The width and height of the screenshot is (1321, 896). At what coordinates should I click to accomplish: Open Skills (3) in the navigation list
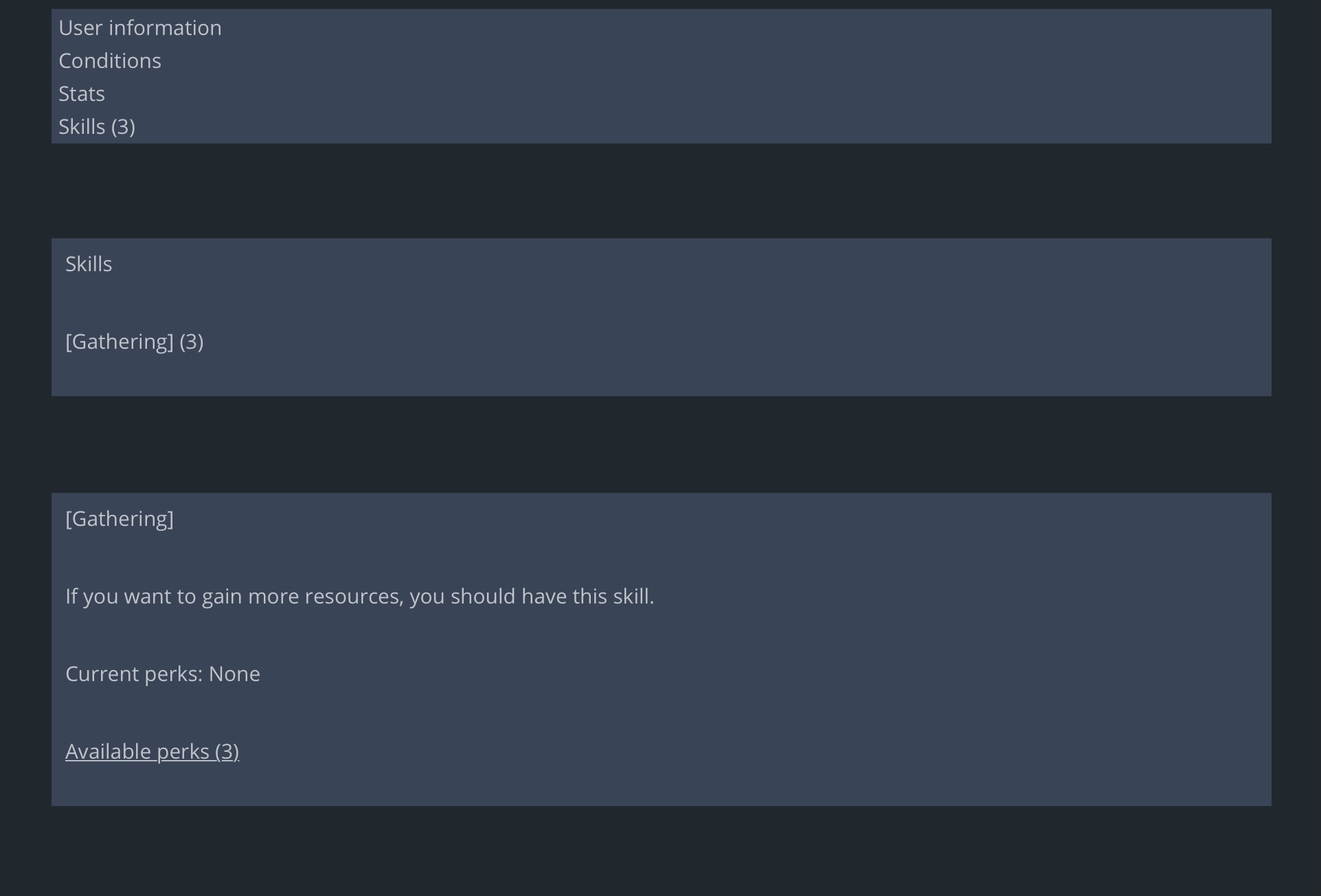96,127
